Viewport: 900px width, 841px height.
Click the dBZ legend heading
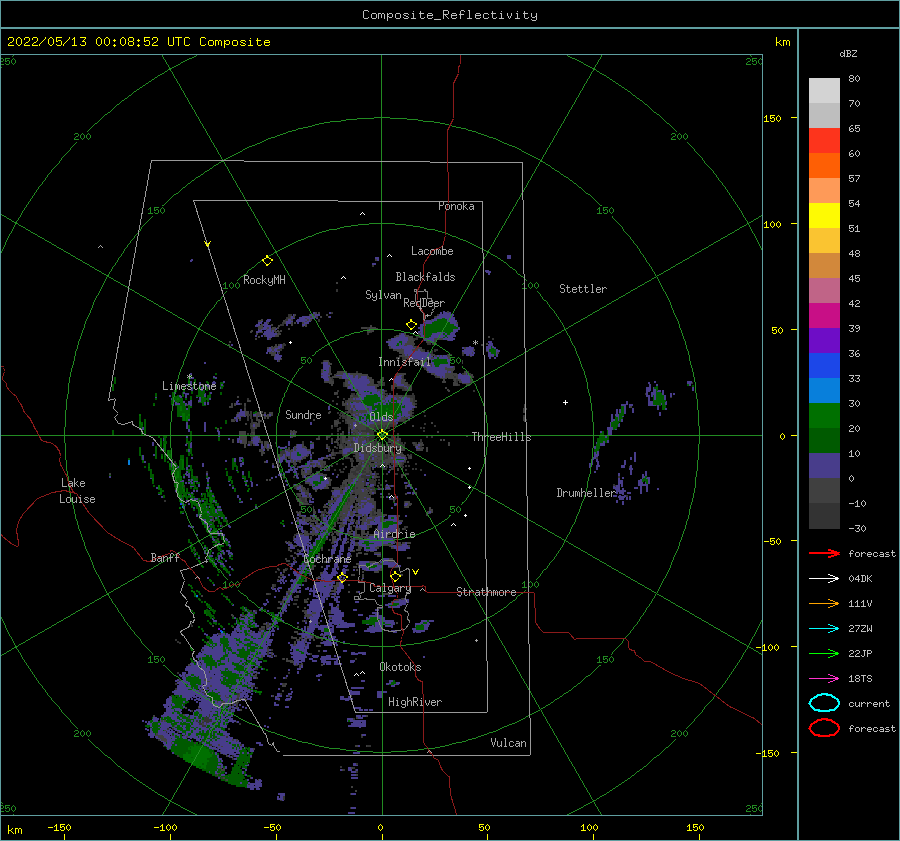(x=848, y=53)
